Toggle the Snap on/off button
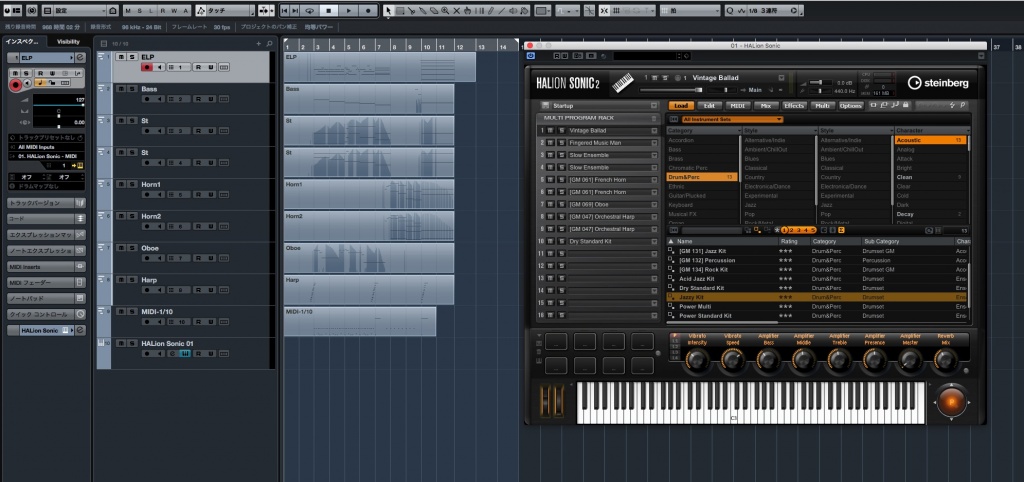Screen dimensions: 1024x482 [x=603, y=10]
